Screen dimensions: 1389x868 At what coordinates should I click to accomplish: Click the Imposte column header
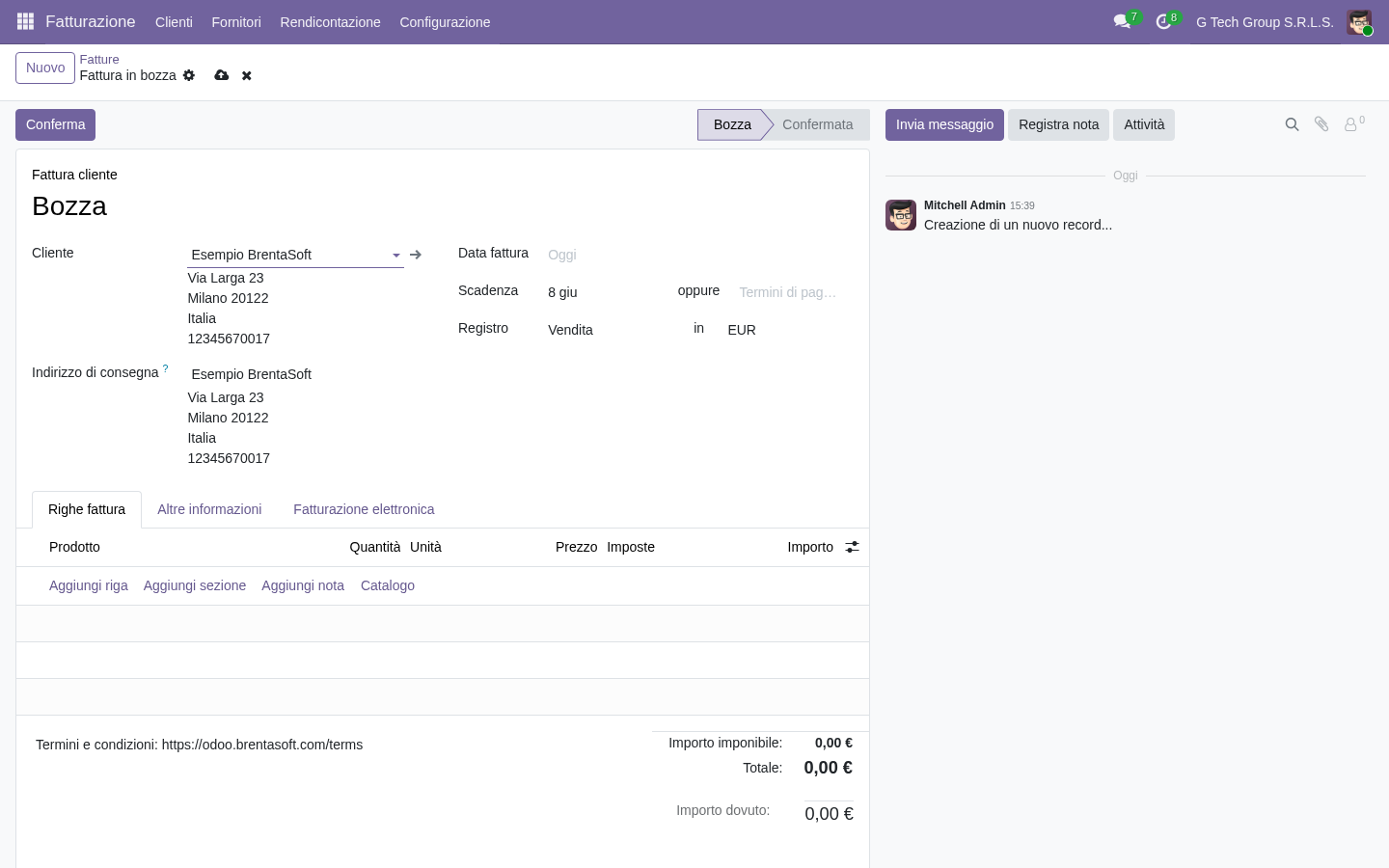(631, 547)
